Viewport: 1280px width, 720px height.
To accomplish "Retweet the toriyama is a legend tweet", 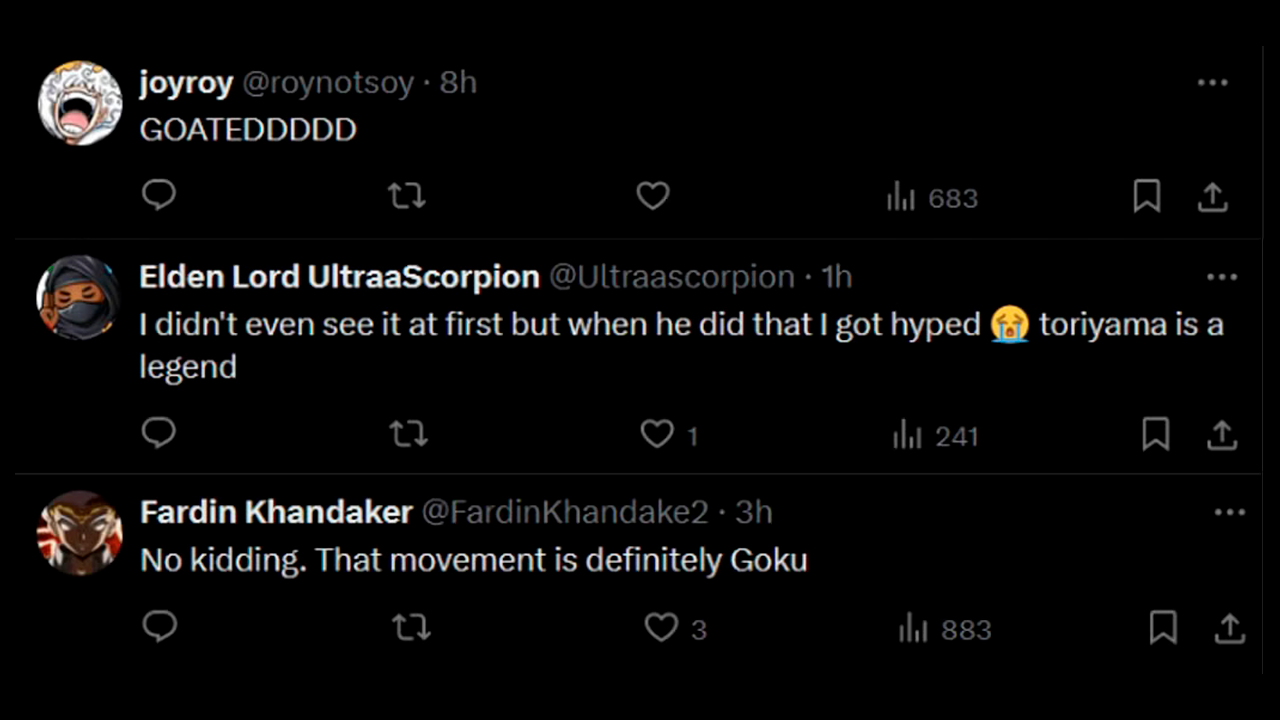I will coord(407,434).
